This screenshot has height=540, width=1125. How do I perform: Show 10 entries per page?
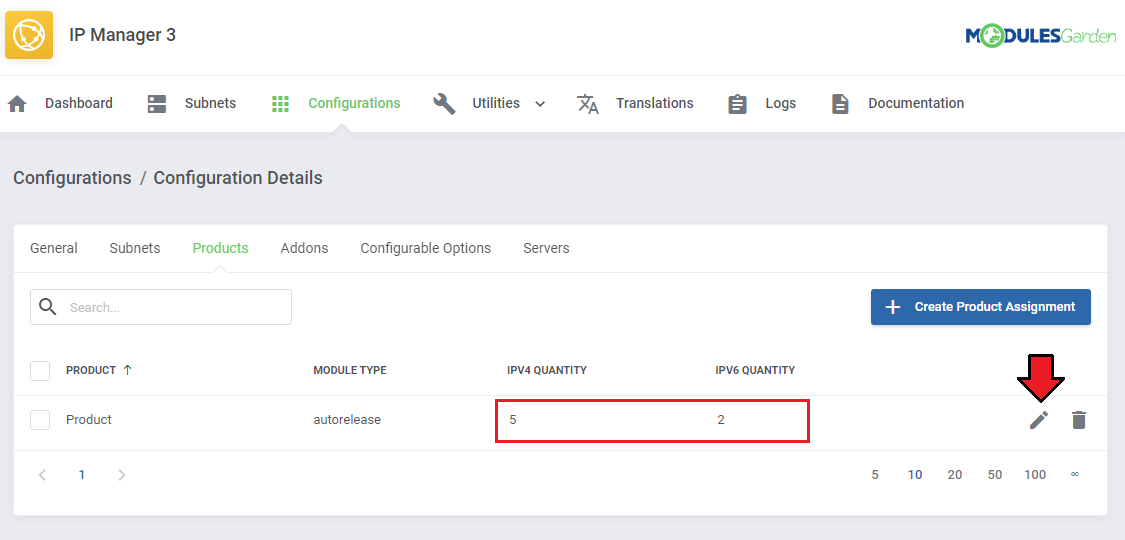pyautogui.click(x=915, y=475)
